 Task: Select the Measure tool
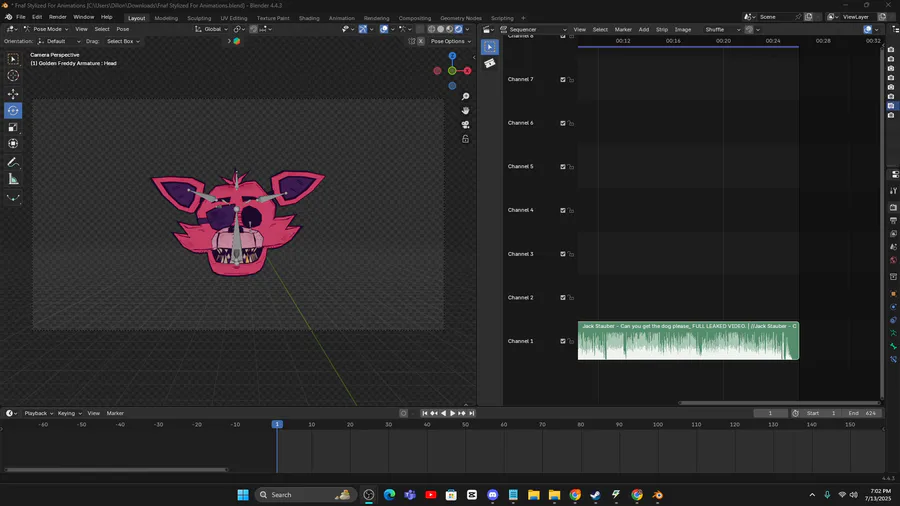13,180
